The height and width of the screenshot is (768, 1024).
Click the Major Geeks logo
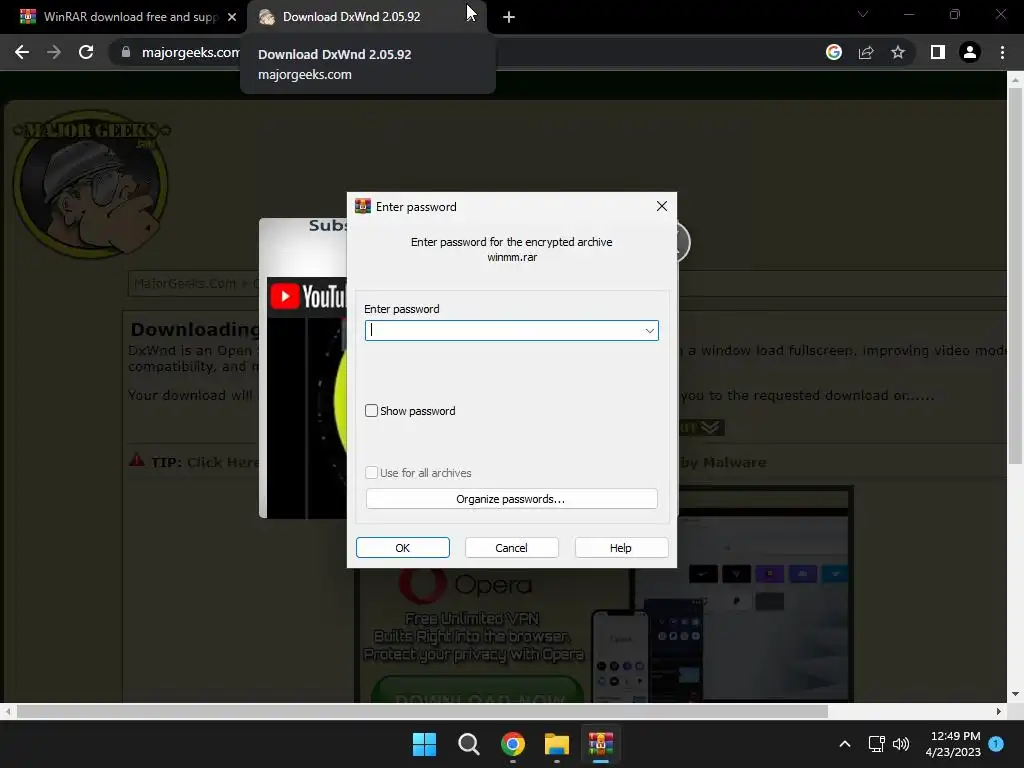(x=91, y=184)
